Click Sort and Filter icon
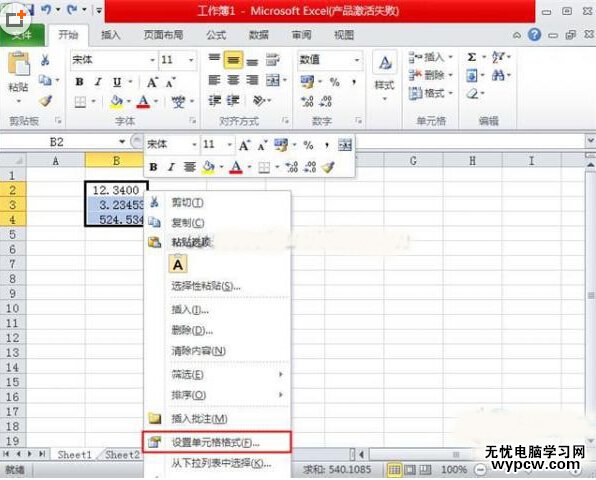The height and width of the screenshot is (480, 596). point(498,57)
